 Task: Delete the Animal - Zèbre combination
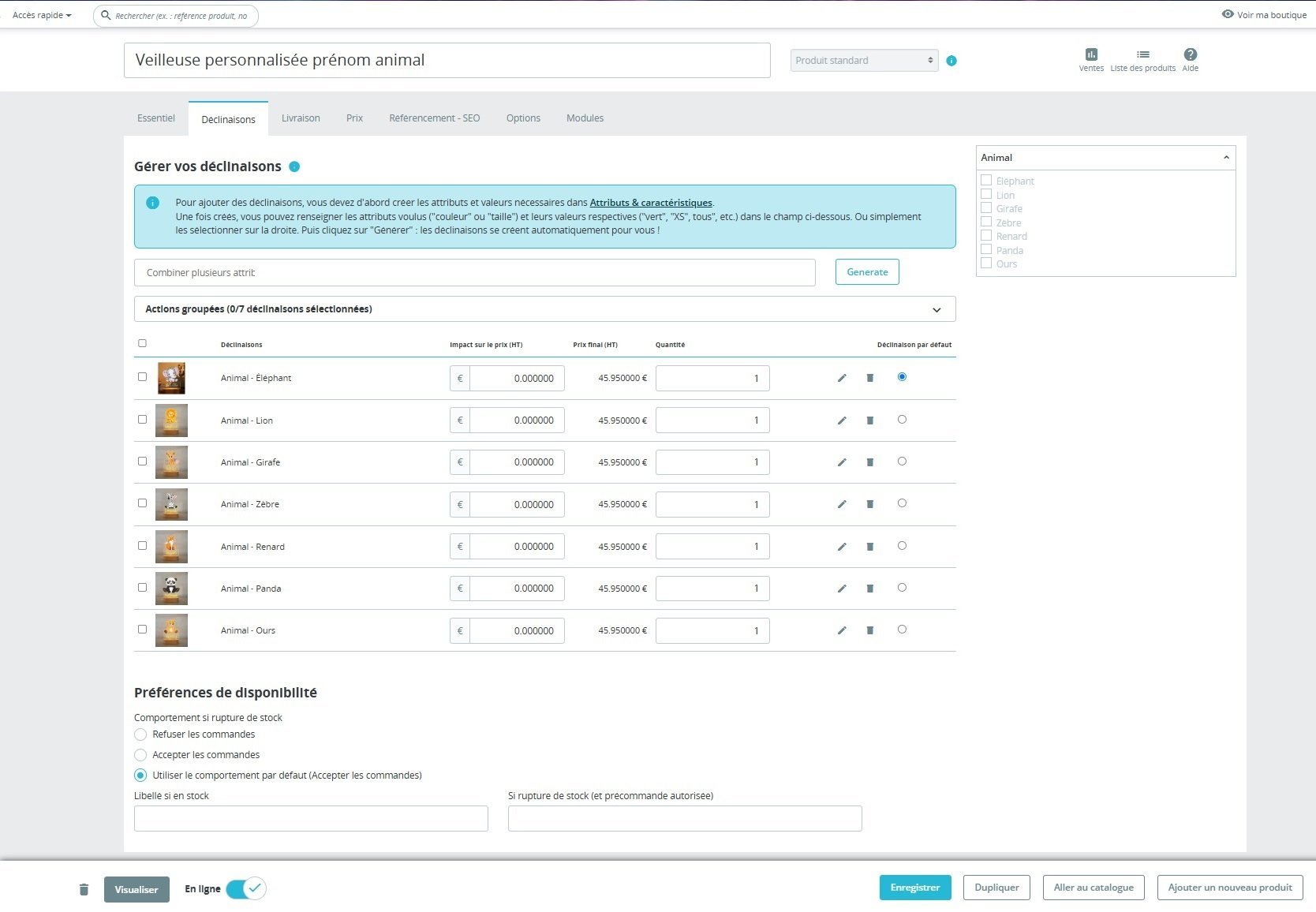click(x=870, y=504)
